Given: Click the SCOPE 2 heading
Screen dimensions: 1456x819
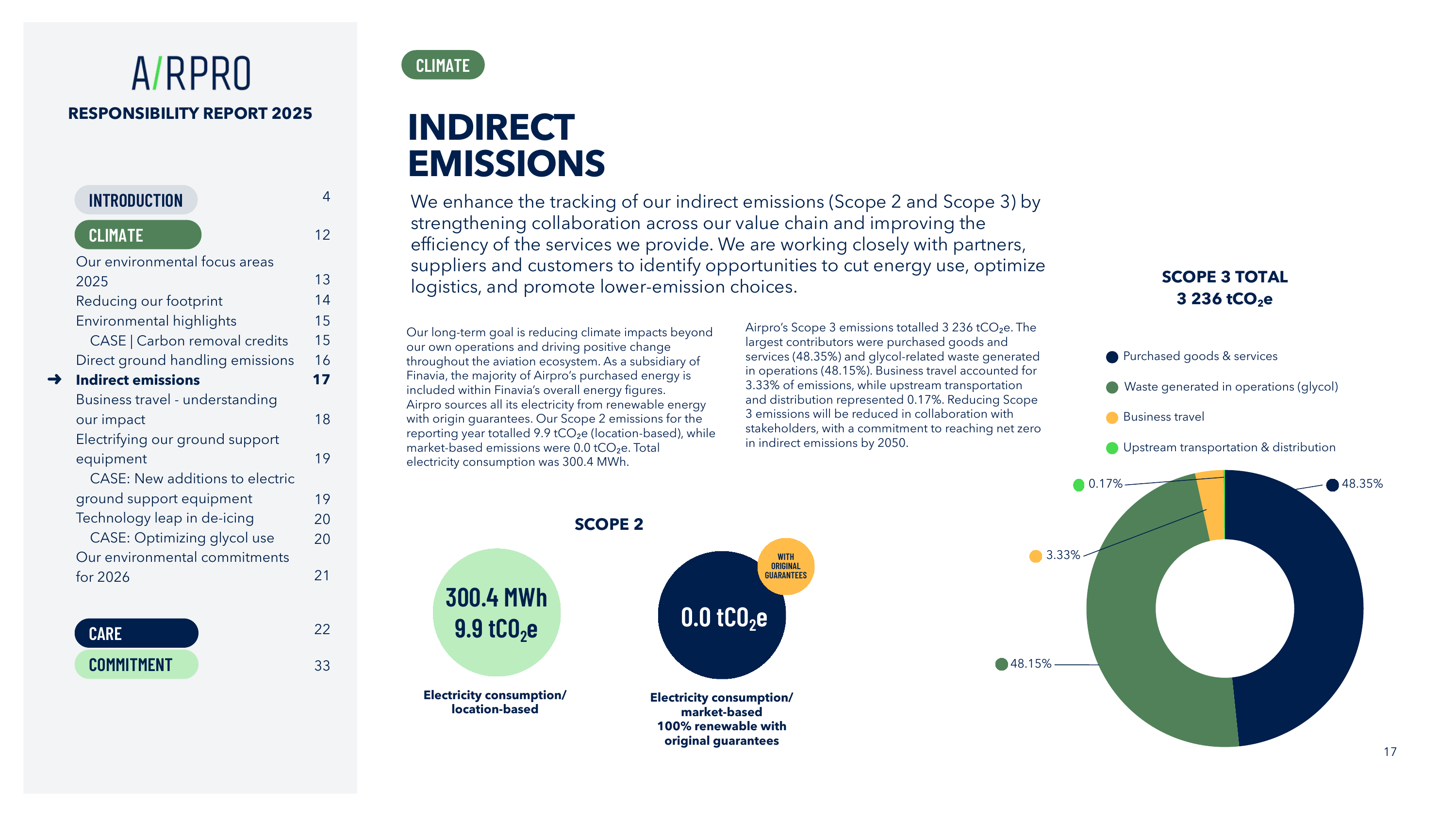Looking at the screenshot, I should click(609, 524).
